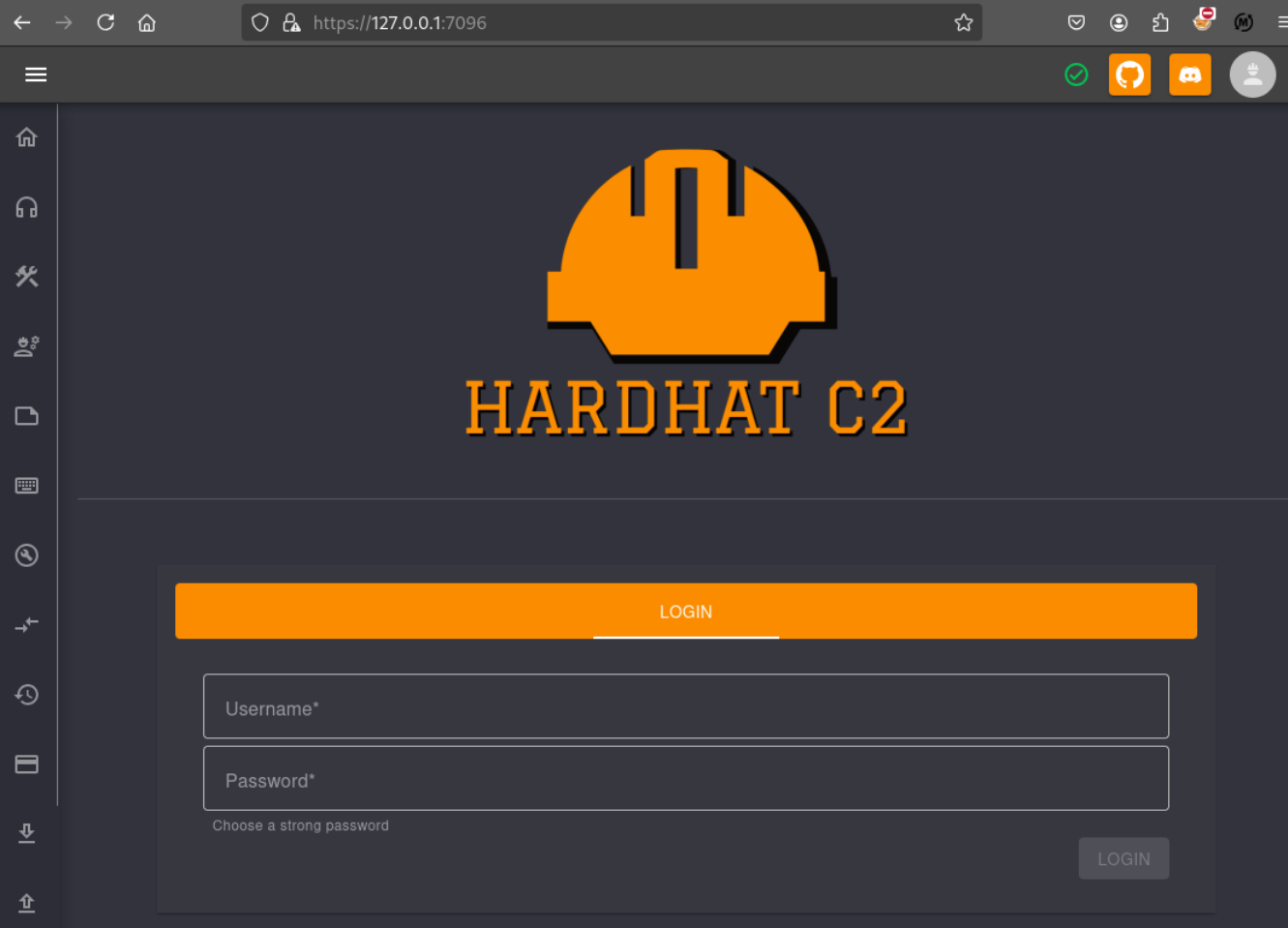The width and height of the screenshot is (1288, 928).
Task: Click the home icon in sidebar
Action: [x=27, y=137]
